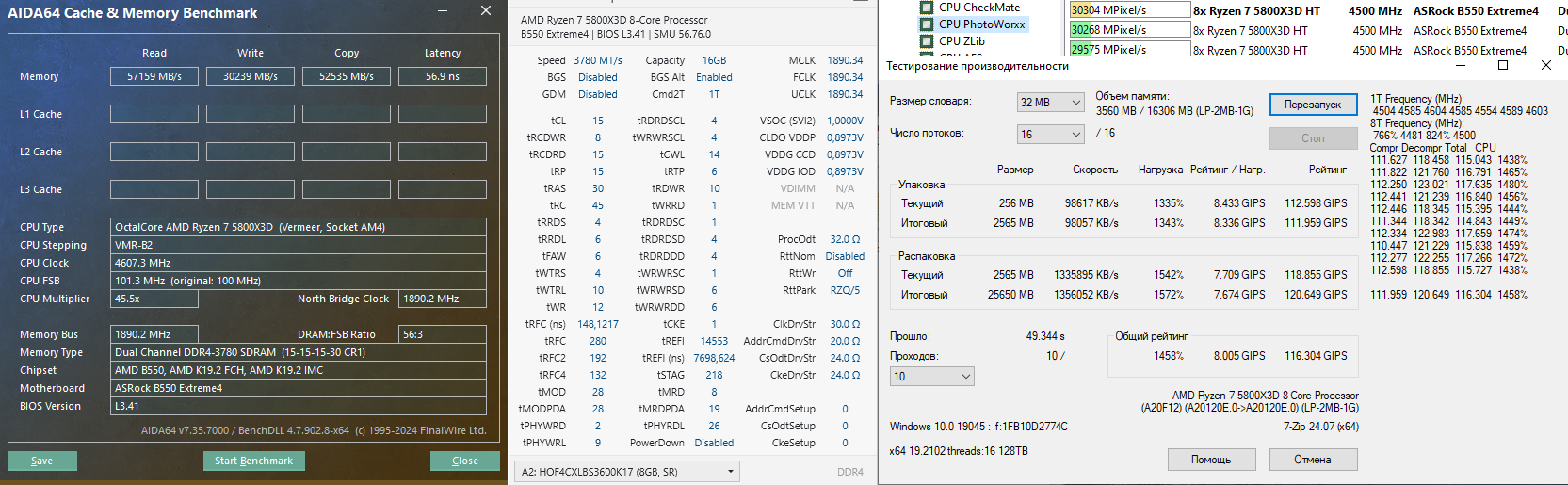1568x485 pixels.
Task: Expand the thread count dropdown showing 16
Action: pyautogui.click(x=1051, y=135)
